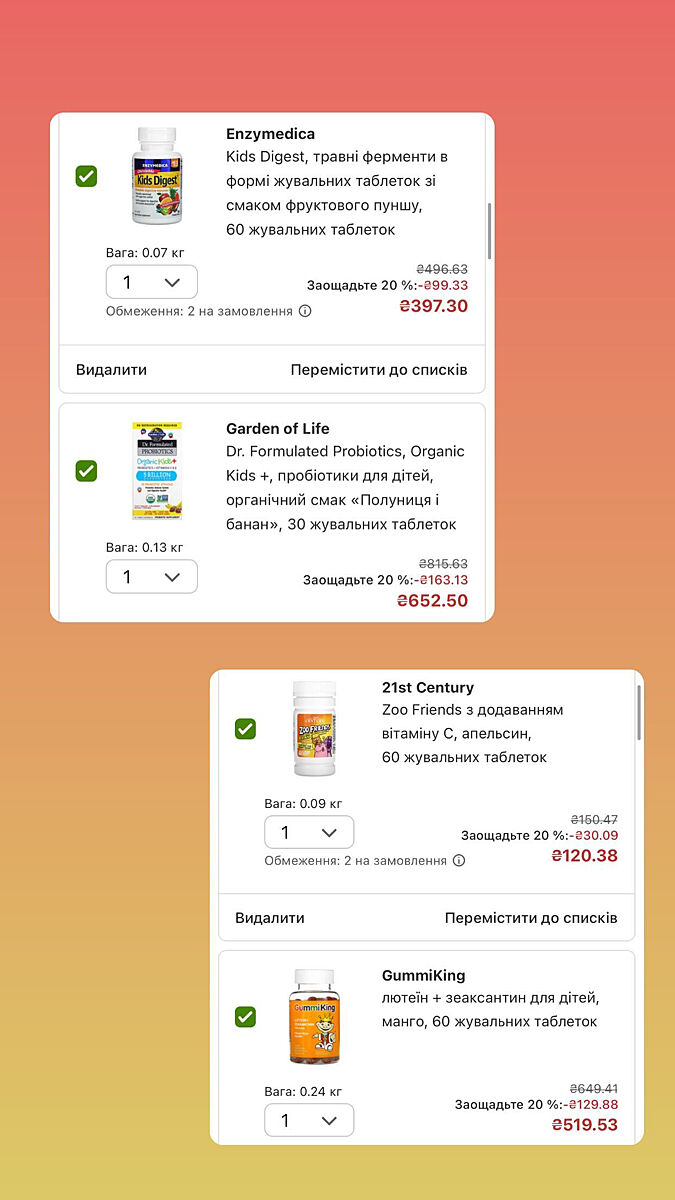
Task: Open quantity dropdown for Kids Digest
Action: (x=151, y=282)
